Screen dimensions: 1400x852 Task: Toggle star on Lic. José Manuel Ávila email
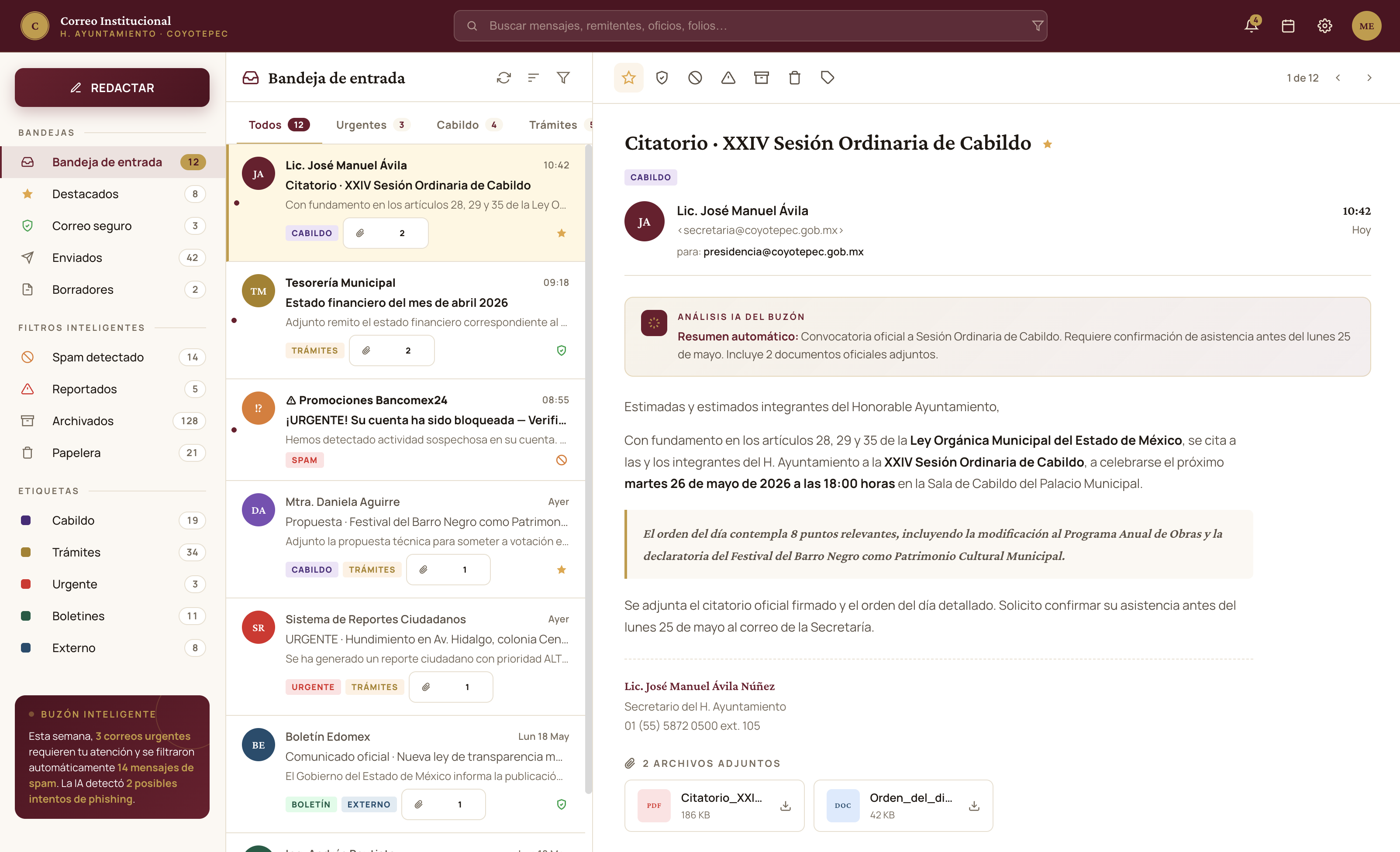[562, 233]
